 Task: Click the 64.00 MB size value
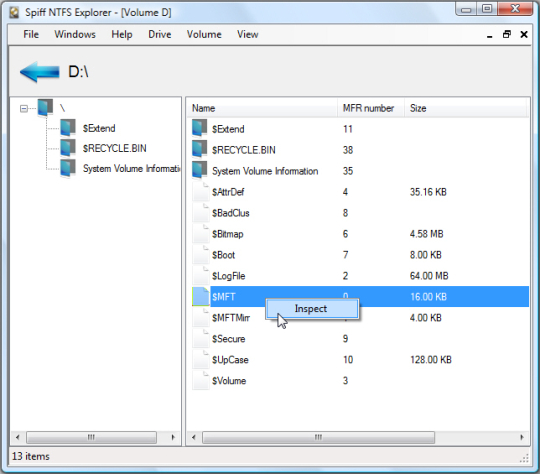[429, 276]
